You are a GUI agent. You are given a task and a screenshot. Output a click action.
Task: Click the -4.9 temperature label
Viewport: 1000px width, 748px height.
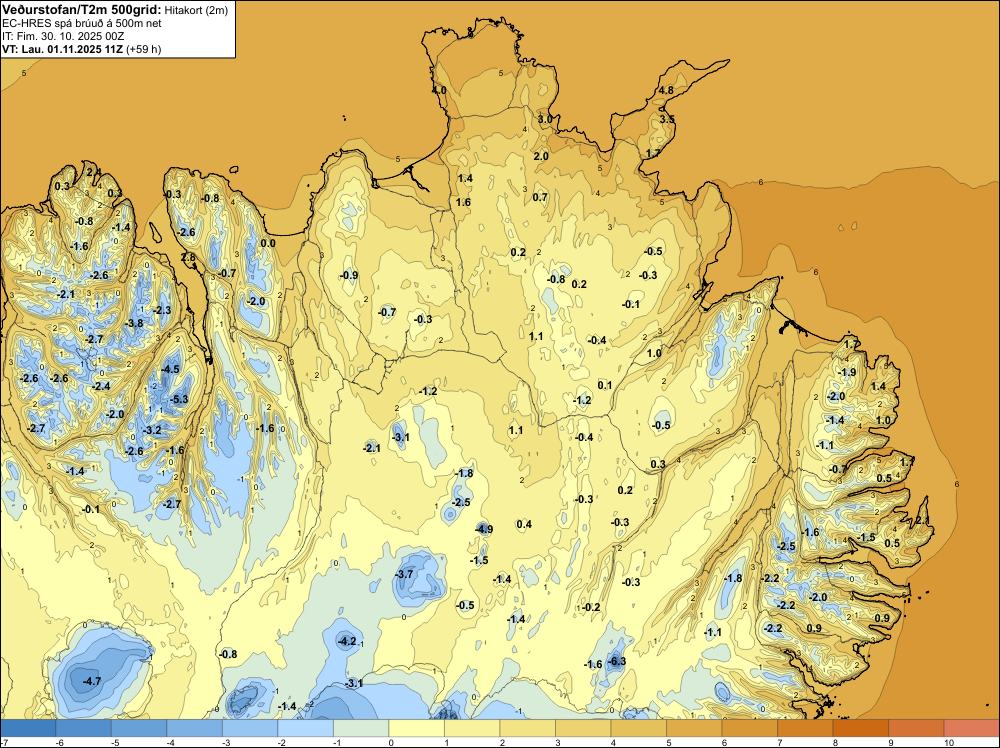click(x=484, y=529)
